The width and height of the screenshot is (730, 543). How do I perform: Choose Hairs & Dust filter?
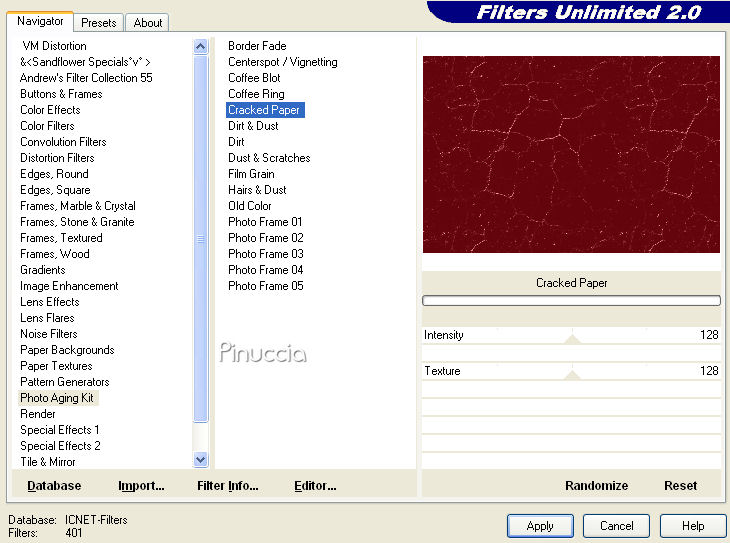[x=257, y=190]
